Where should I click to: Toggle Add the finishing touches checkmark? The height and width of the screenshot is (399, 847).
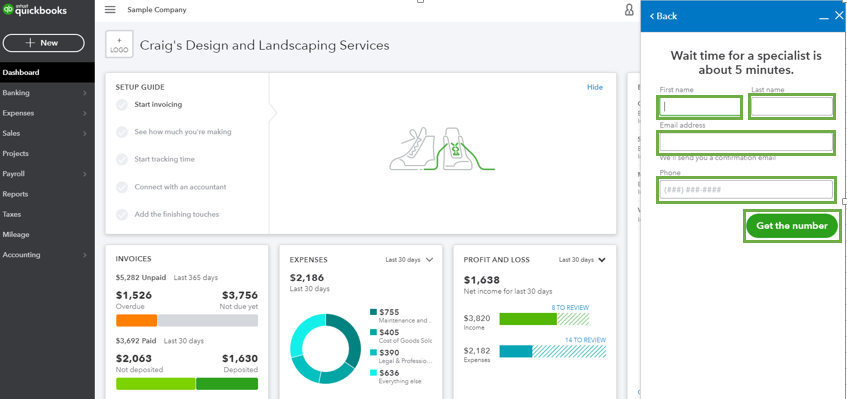point(122,214)
